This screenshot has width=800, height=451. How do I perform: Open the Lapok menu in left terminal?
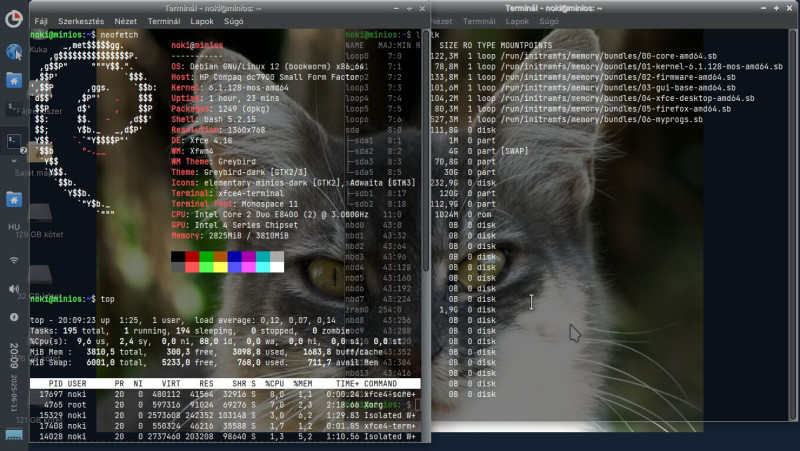click(202, 21)
